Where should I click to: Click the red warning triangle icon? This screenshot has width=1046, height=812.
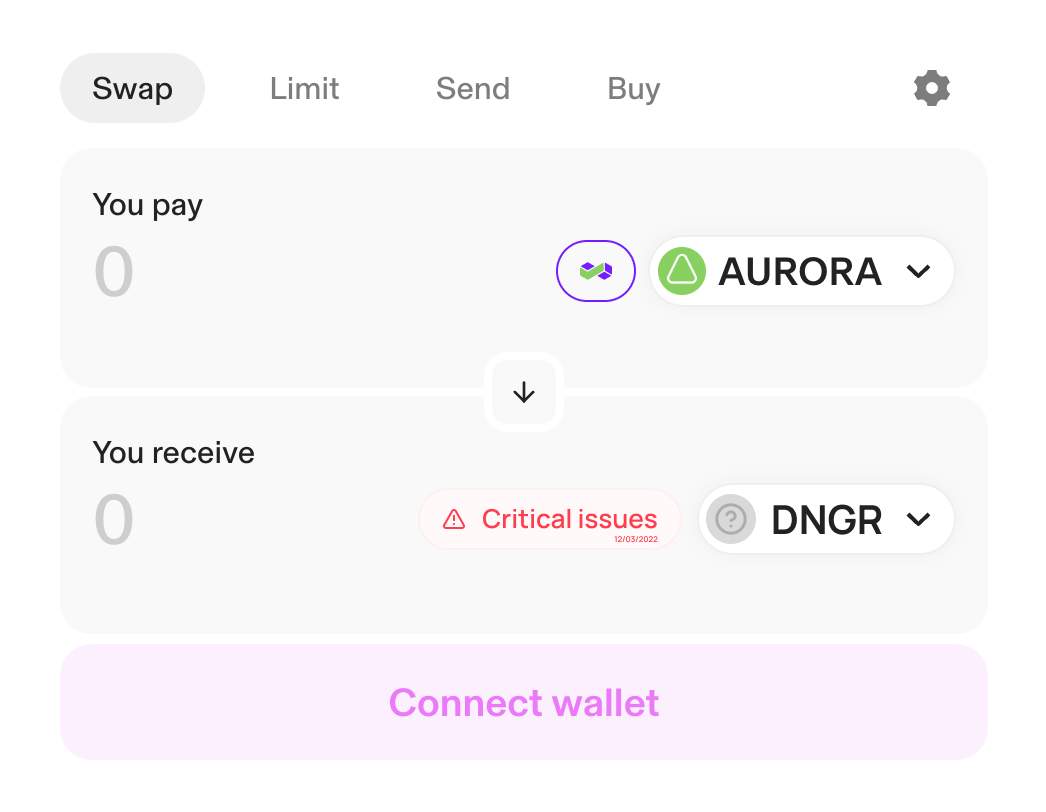pos(455,518)
